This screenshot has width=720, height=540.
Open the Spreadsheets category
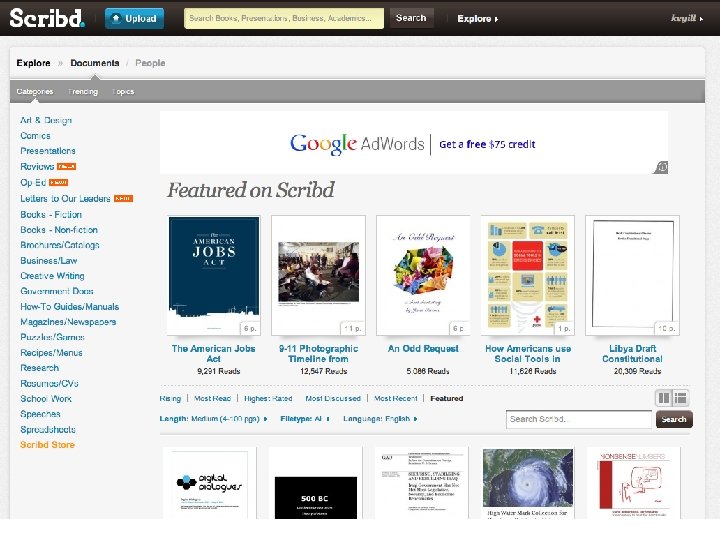(48, 429)
